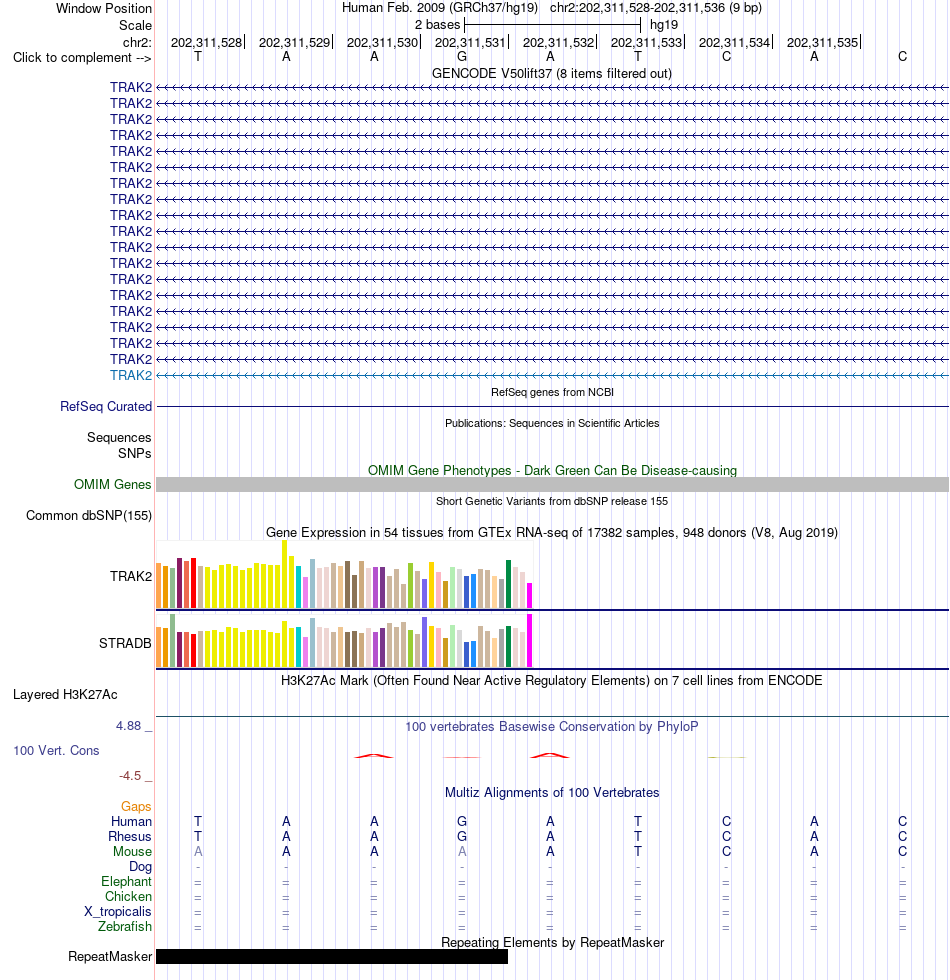Click position label 202,311,531
The width and height of the screenshot is (950, 980).
(470, 42)
